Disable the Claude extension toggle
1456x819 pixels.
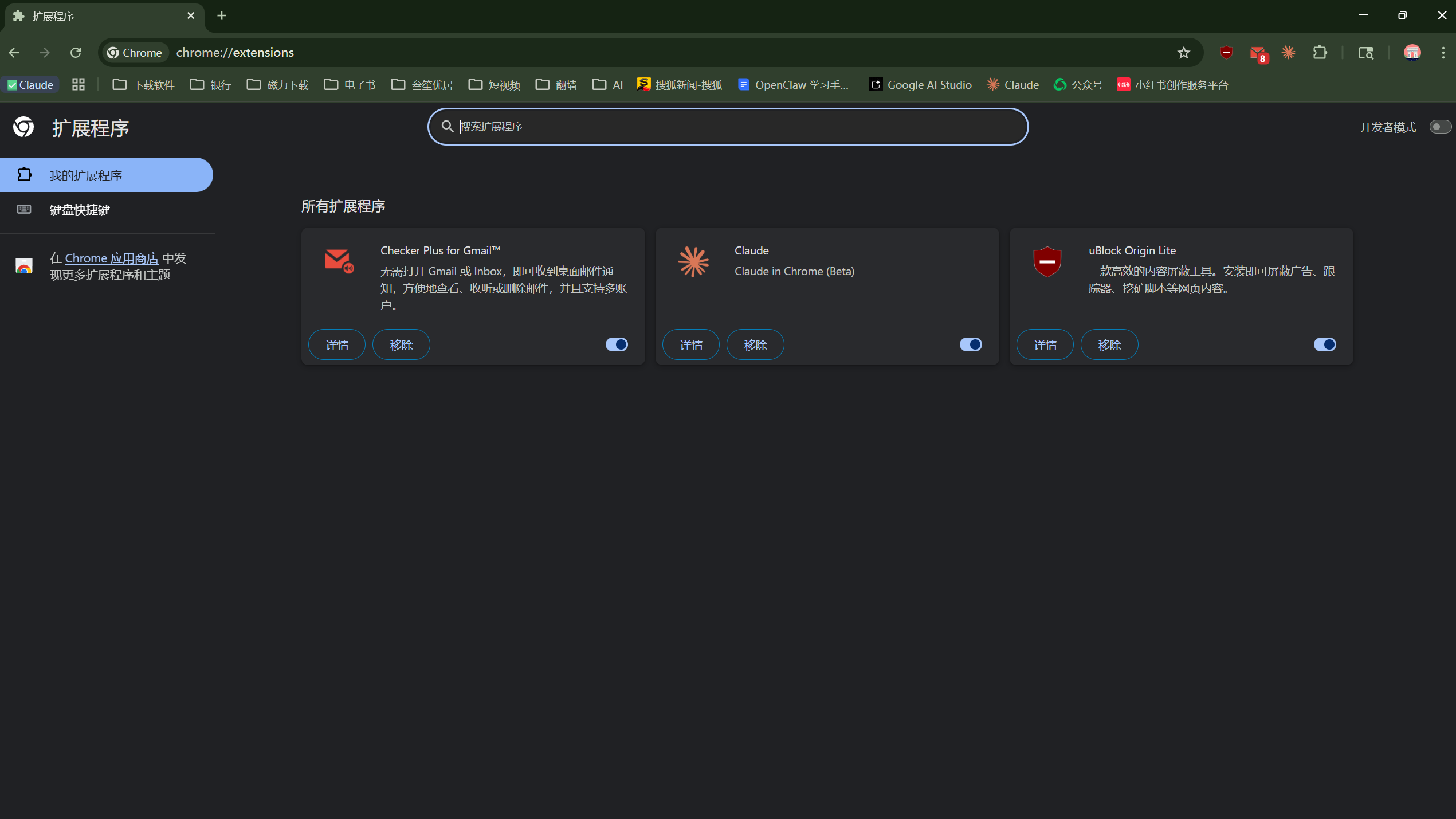[x=971, y=344]
